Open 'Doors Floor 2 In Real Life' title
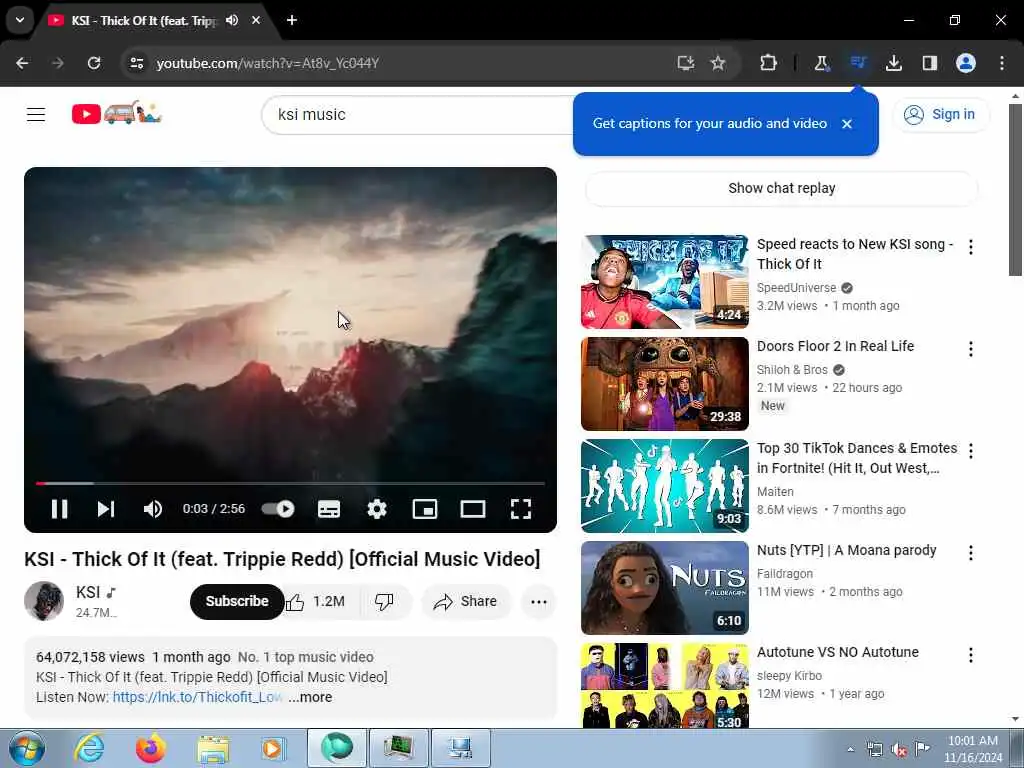Viewport: 1024px width, 768px height. pyautogui.click(x=835, y=346)
